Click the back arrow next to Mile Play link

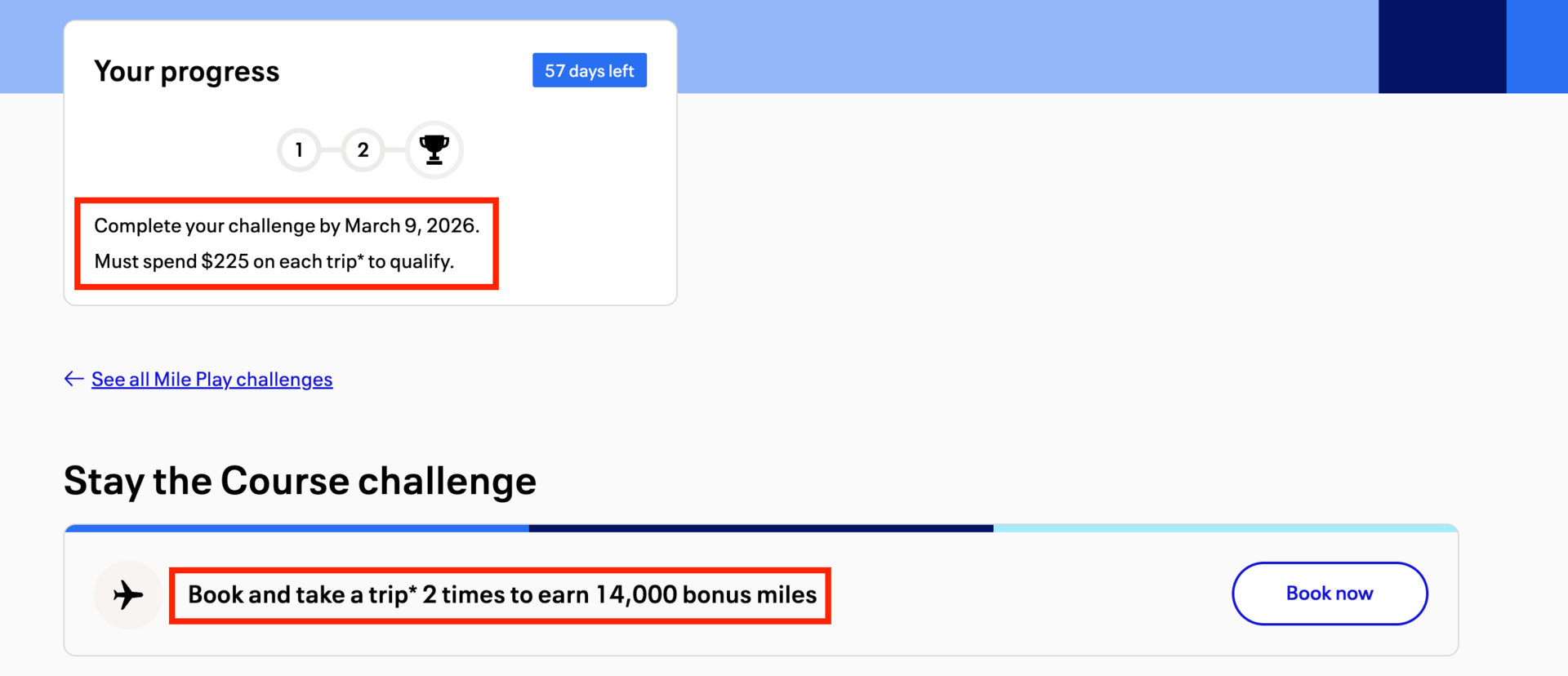[x=73, y=378]
